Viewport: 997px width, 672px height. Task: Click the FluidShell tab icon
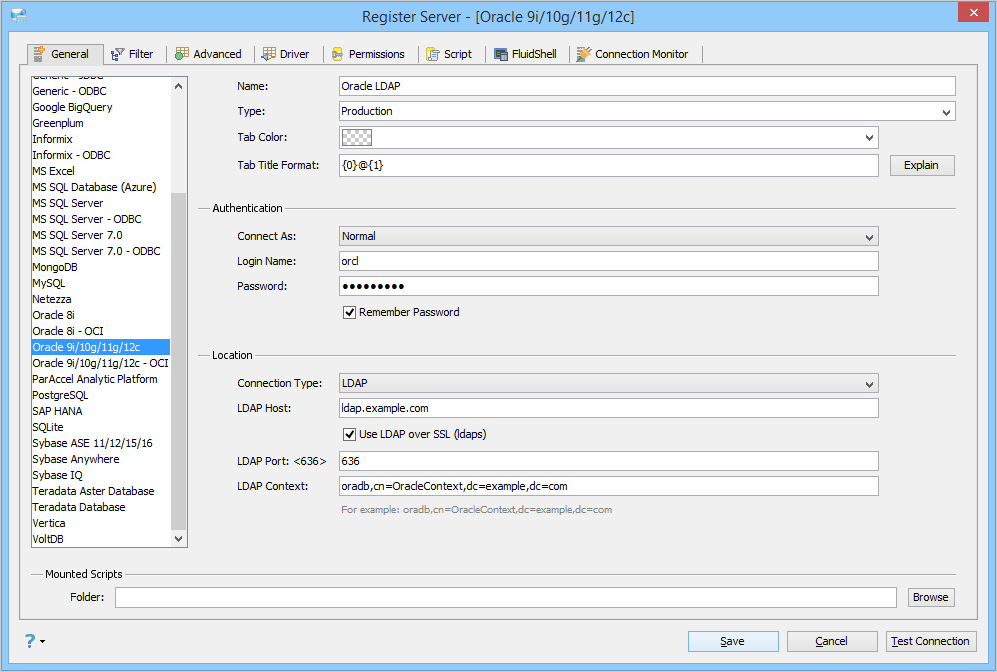pos(501,55)
